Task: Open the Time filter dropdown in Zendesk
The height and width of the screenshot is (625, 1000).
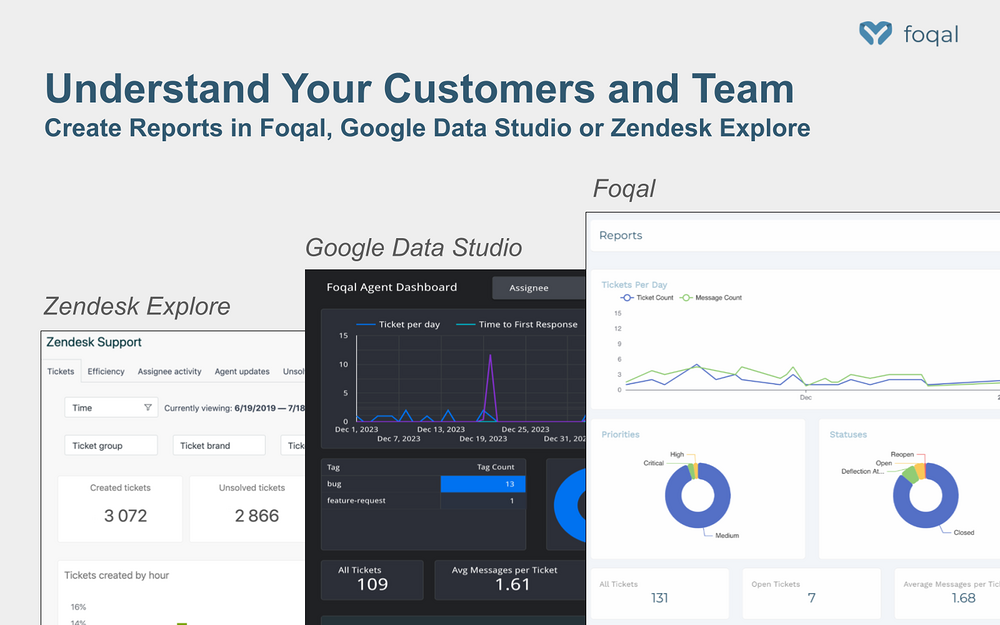Action: coord(111,408)
